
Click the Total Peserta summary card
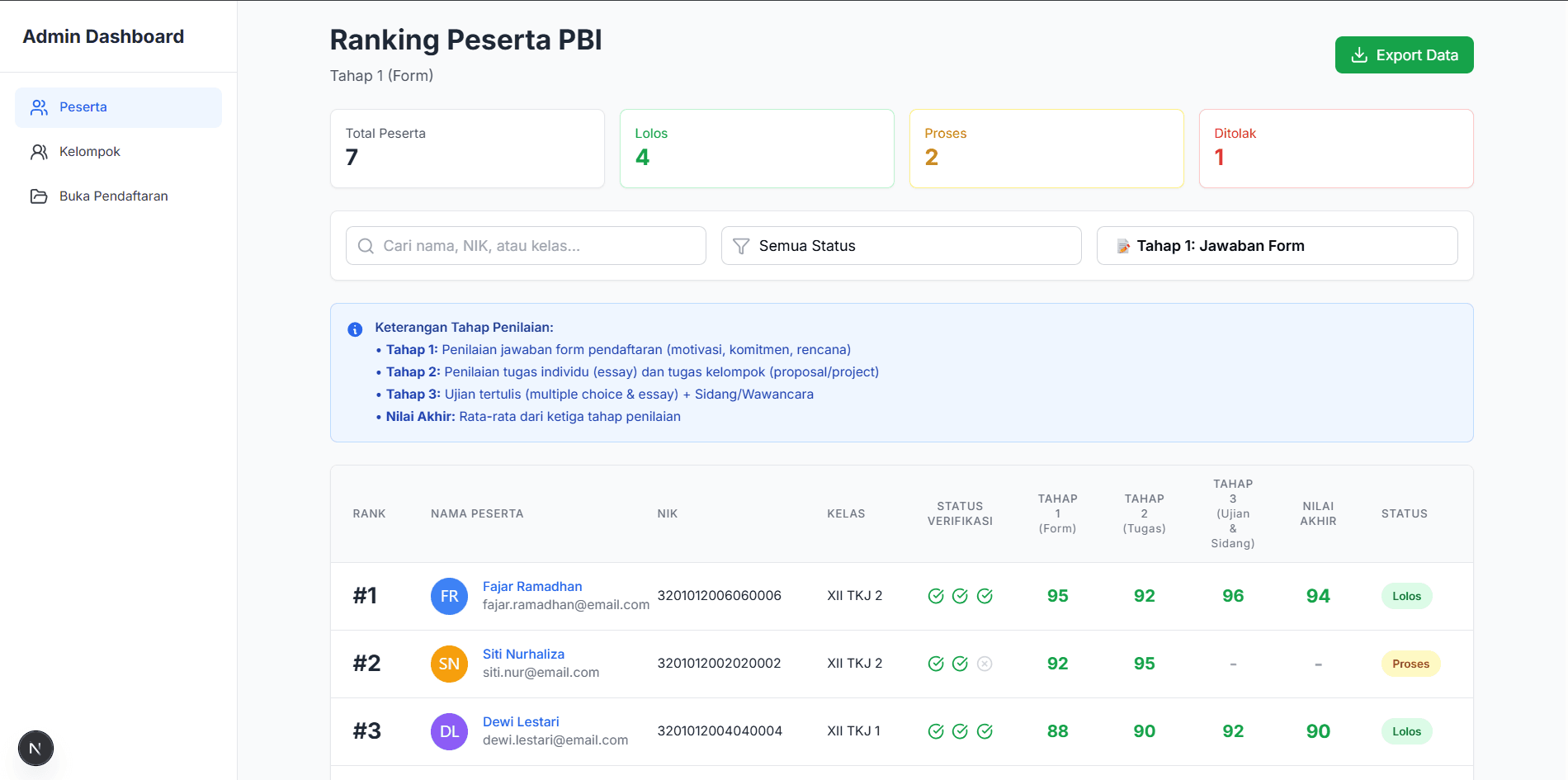click(467, 149)
